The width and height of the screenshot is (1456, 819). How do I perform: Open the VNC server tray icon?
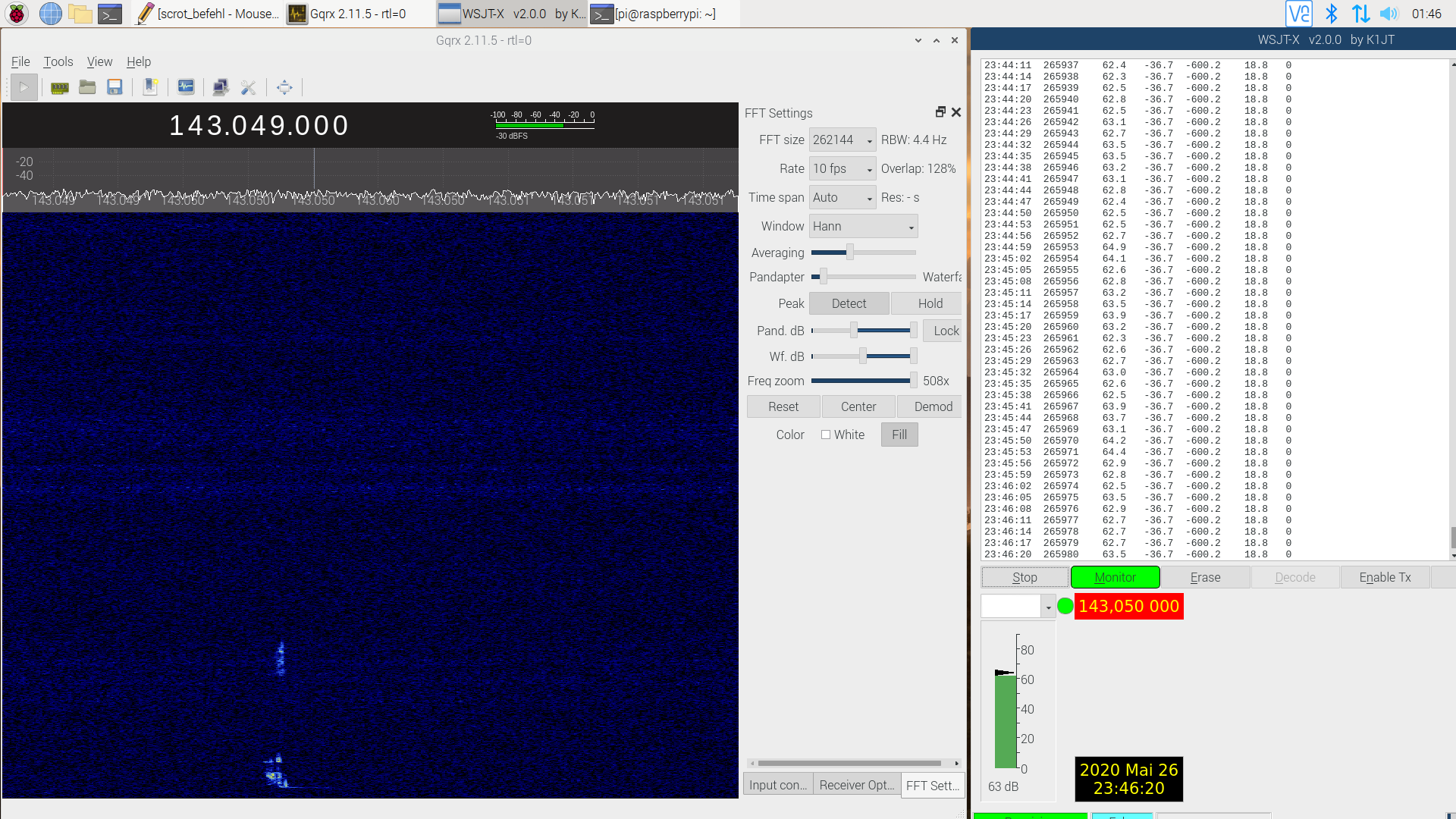click(1299, 14)
